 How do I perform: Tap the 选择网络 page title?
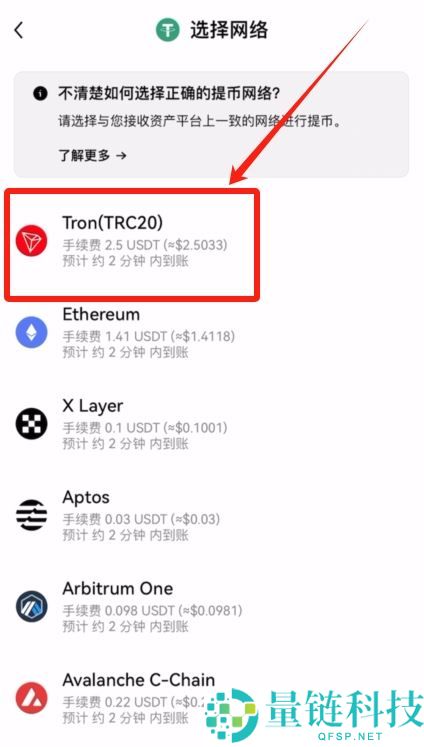(229, 30)
